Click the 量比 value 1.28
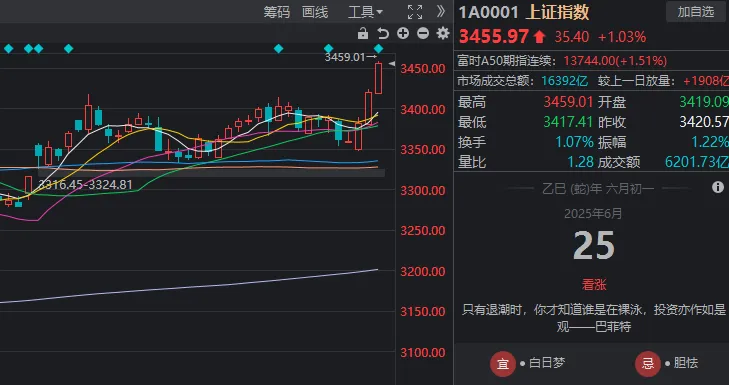This screenshot has height=385, width=729. click(580, 162)
